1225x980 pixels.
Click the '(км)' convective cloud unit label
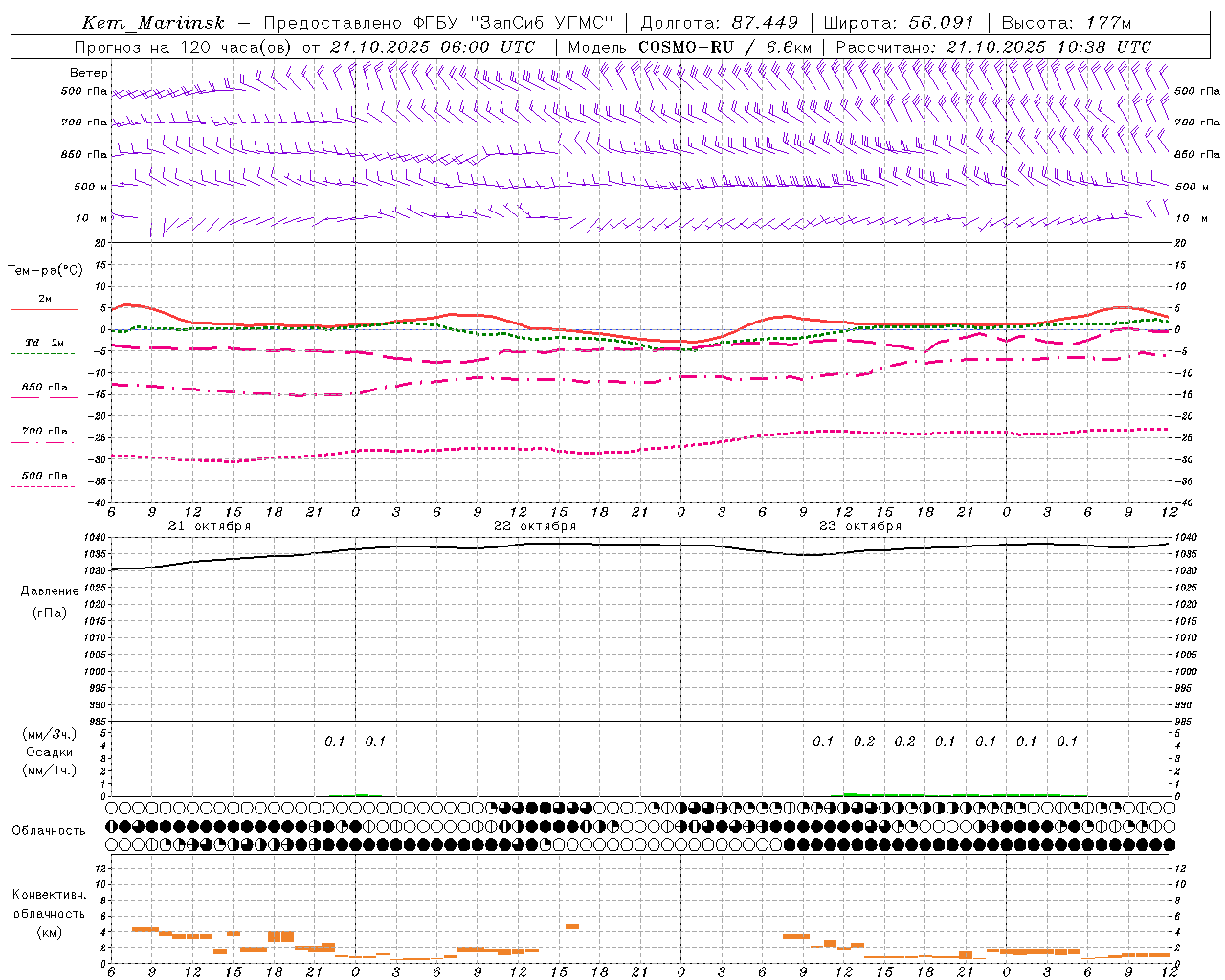[x=49, y=932]
